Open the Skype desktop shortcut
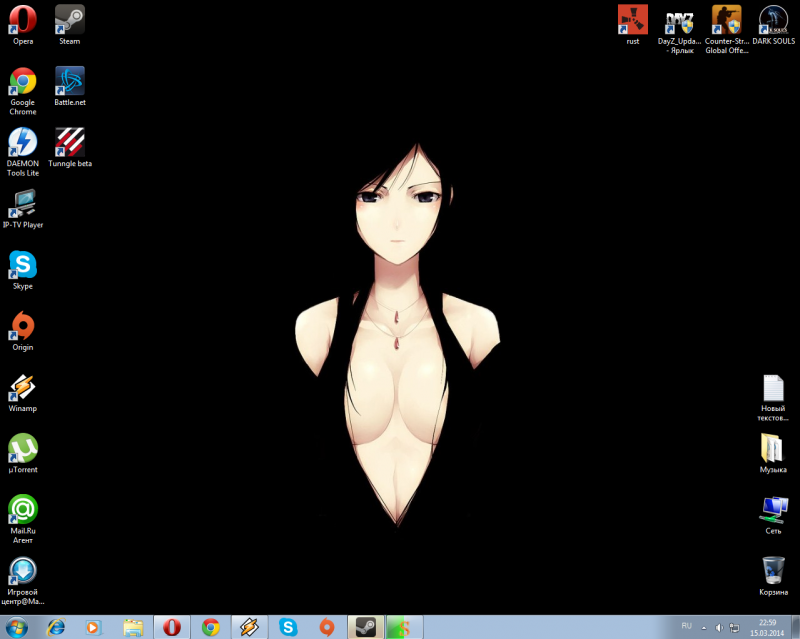This screenshot has width=800, height=639. pyautogui.click(x=22, y=269)
